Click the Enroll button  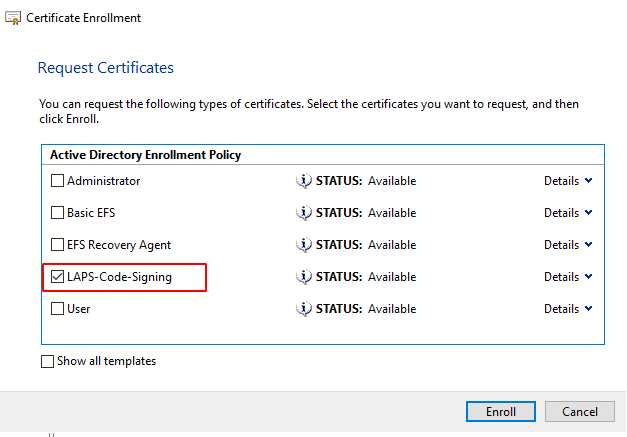tap(501, 411)
